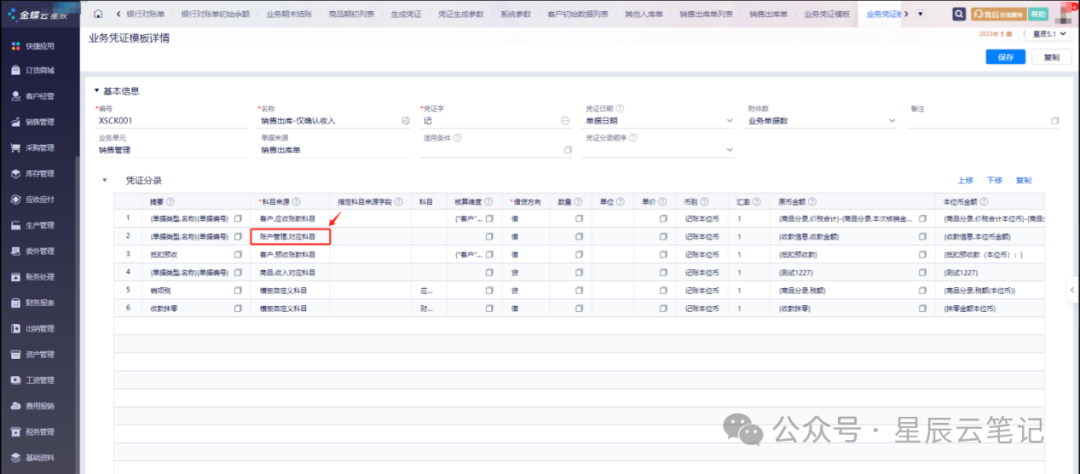Select the 商品.收入对应科目 cell in row 4
This screenshot has width=1080, height=474.
(x=290, y=273)
